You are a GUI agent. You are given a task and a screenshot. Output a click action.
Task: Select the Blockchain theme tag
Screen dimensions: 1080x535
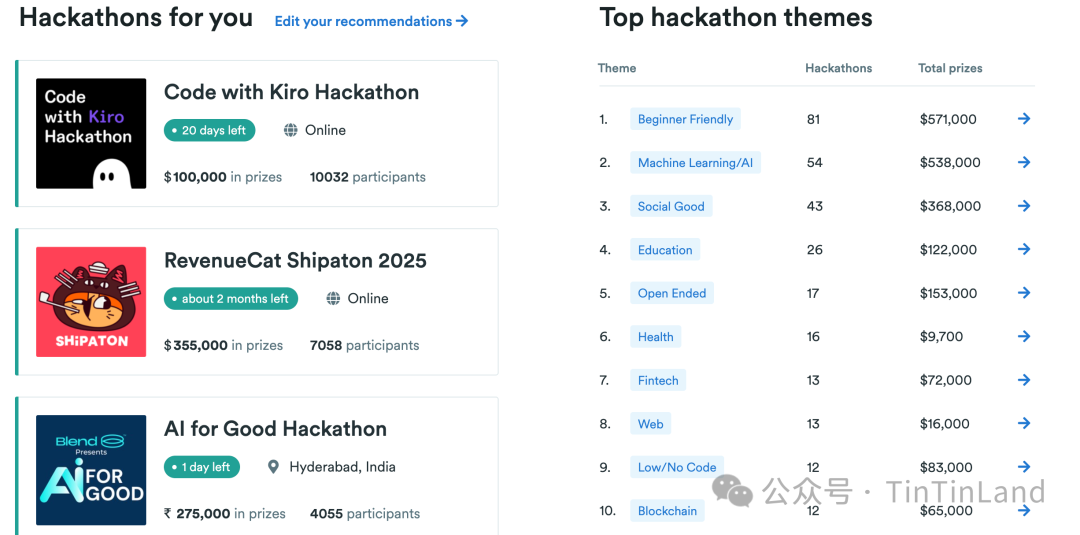[x=667, y=511]
